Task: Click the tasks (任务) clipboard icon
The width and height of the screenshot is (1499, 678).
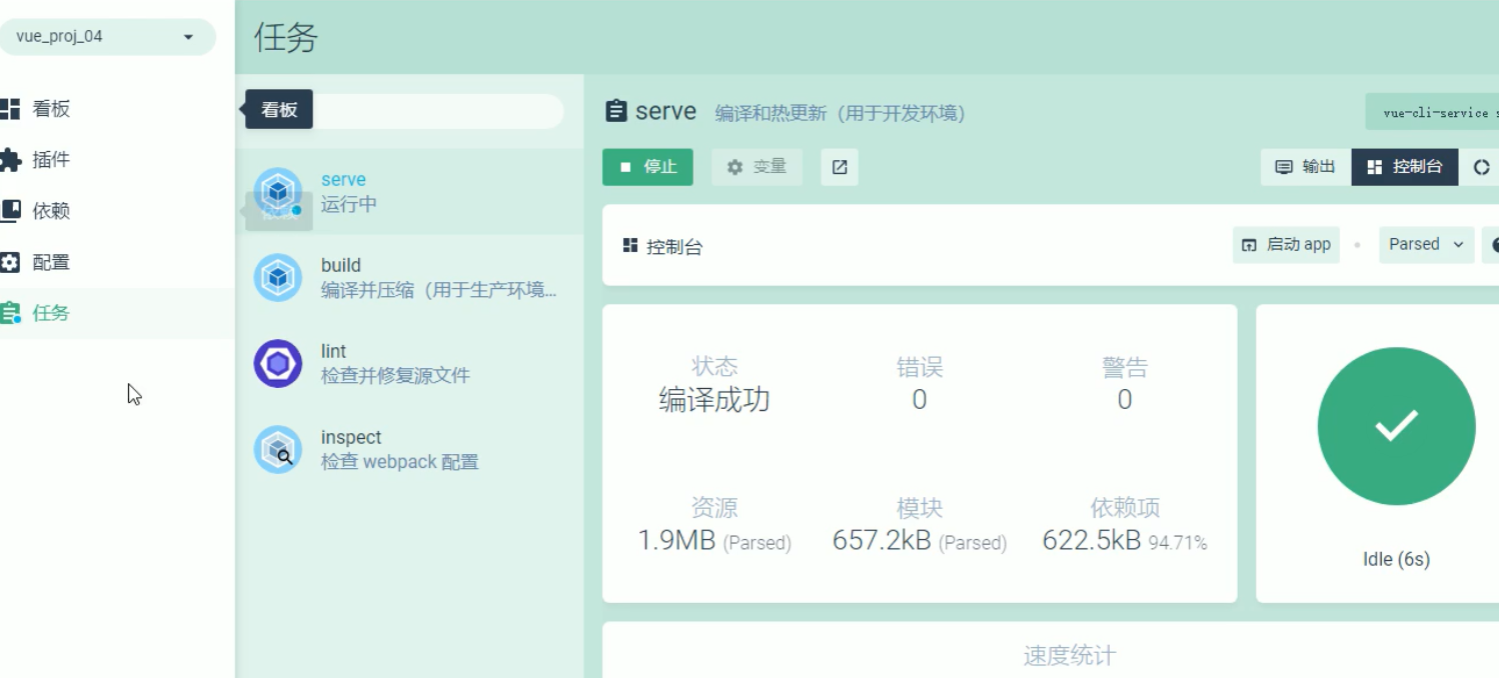Action: tap(10, 313)
